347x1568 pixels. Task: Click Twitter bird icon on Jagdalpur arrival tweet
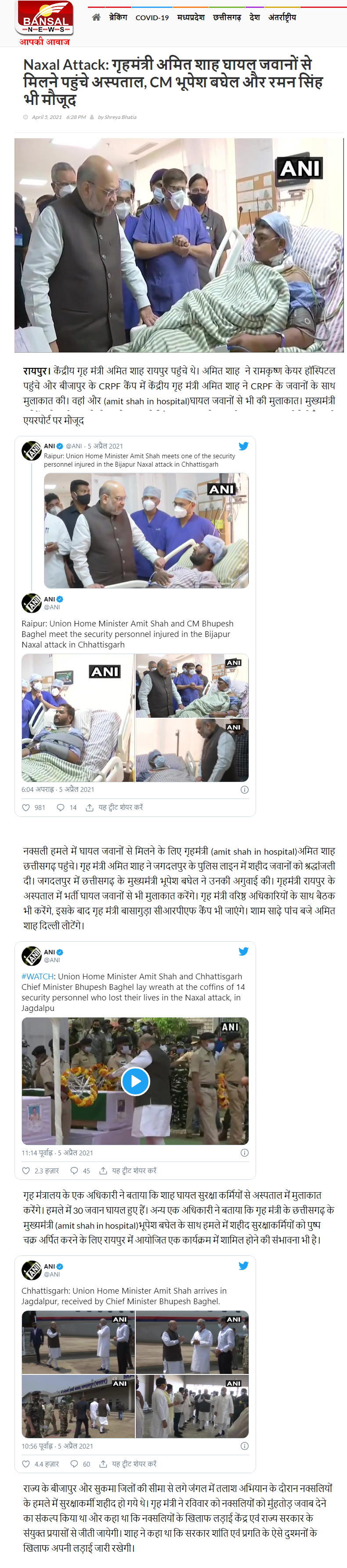(x=243, y=1266)
